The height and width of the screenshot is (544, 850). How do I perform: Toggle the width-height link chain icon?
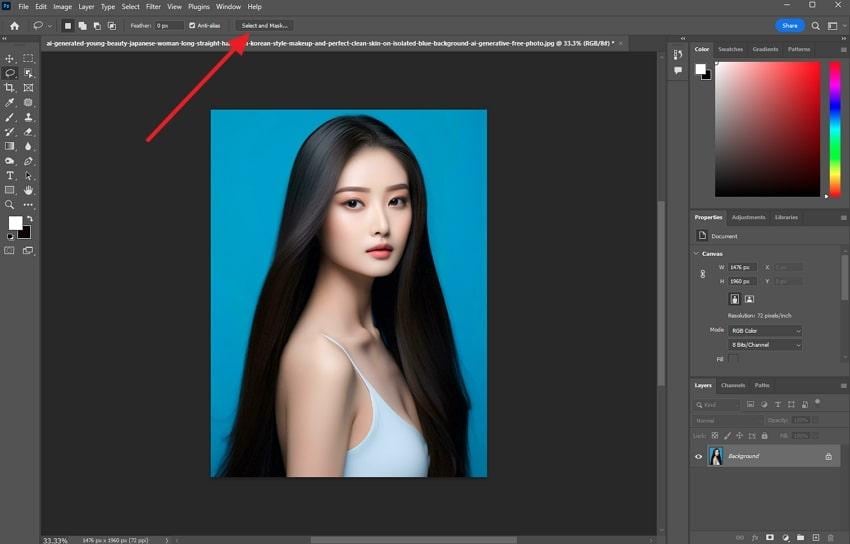tap(703, 274)
